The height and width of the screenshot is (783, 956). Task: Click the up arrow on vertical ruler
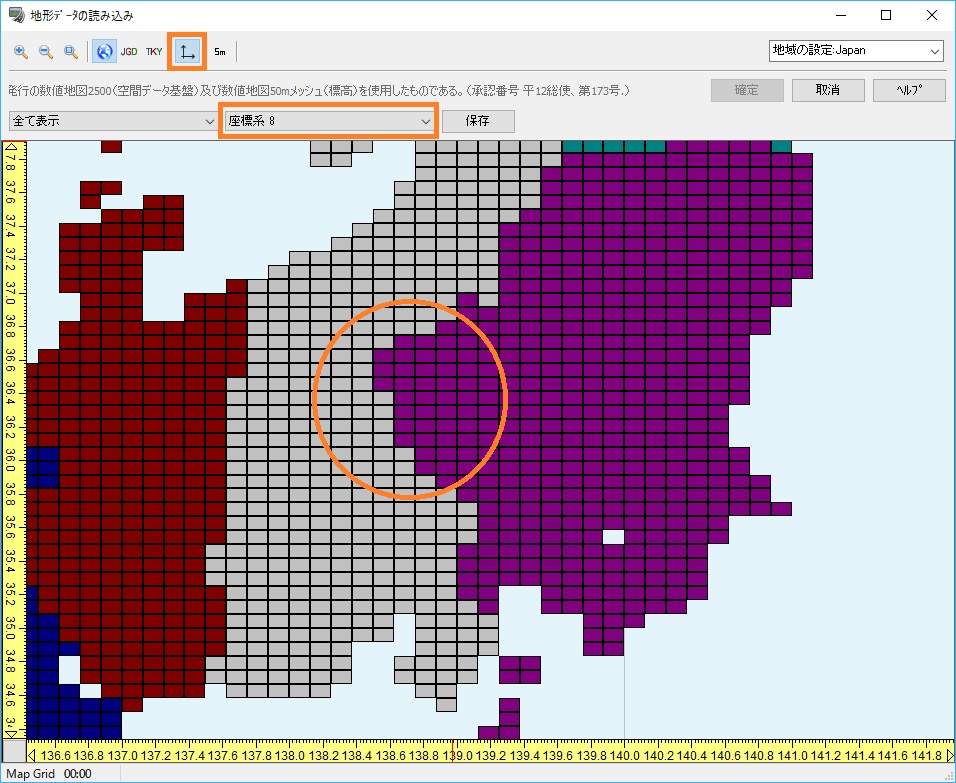(10, 146)
